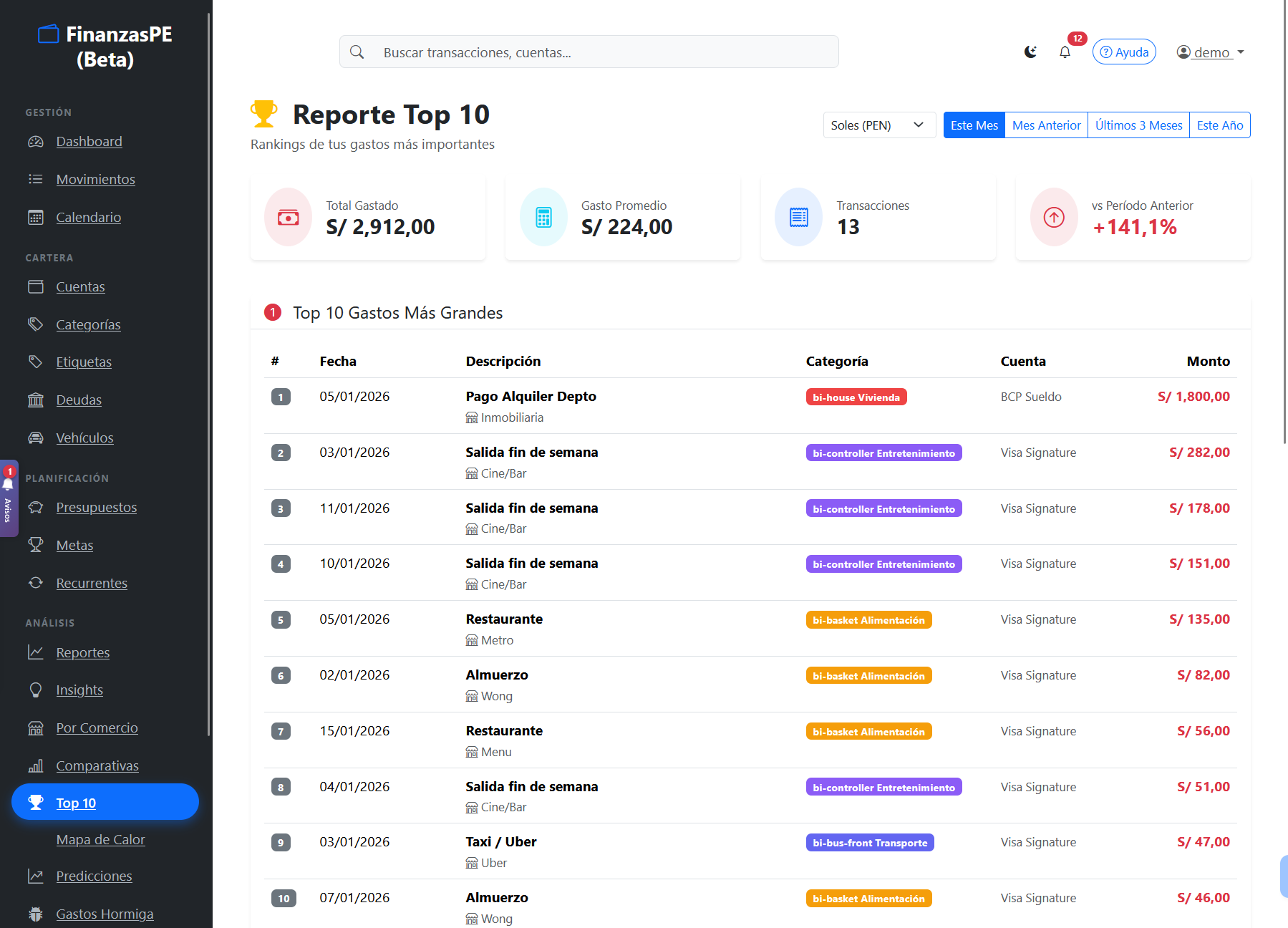Focus the Buscar transacciones search field

[589, 52]
